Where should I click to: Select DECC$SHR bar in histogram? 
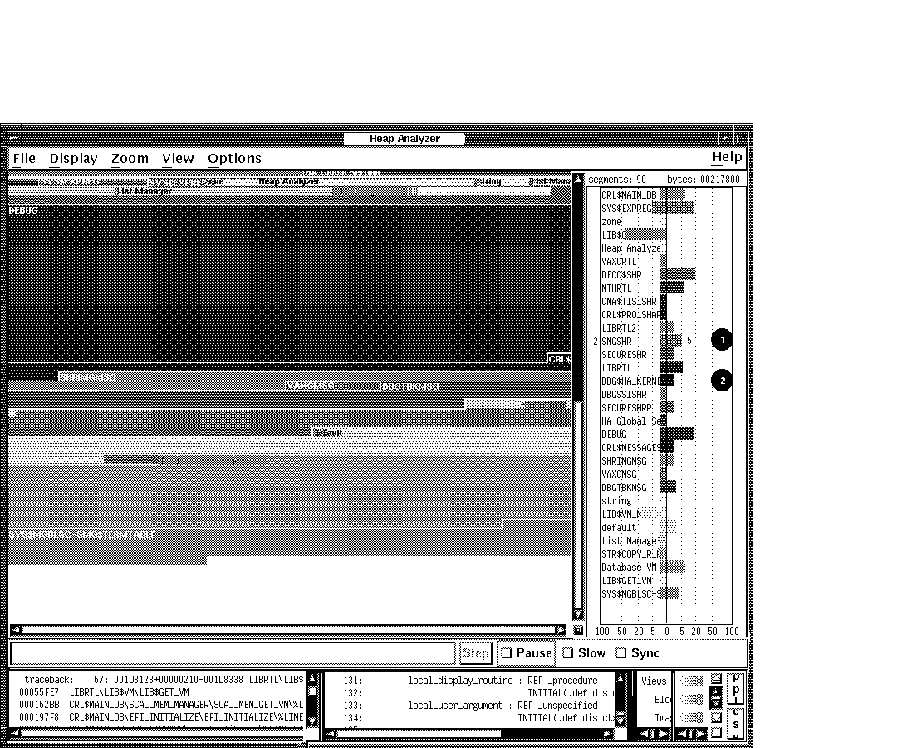point(680,274)
